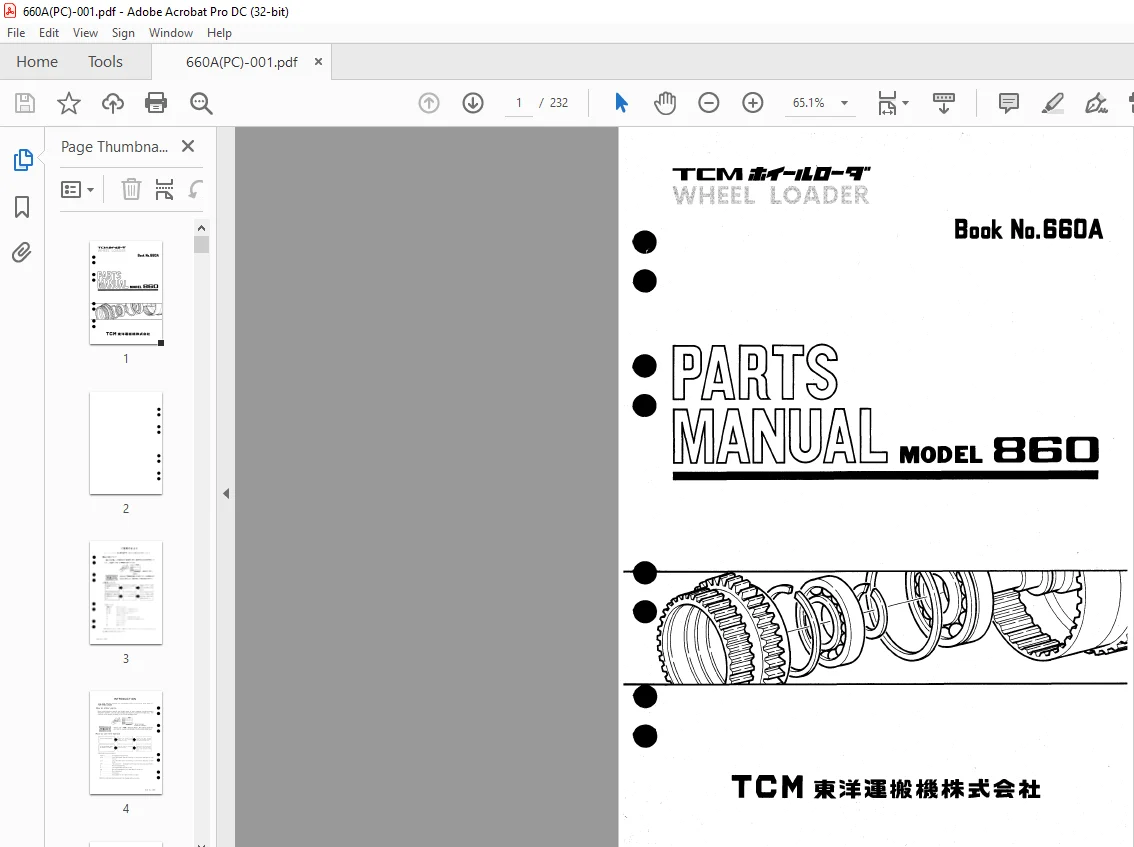Collapse the navigation pane arrow
Image resolution: width=1134 pixels, height=847 pixels.
tap(226, 493)
